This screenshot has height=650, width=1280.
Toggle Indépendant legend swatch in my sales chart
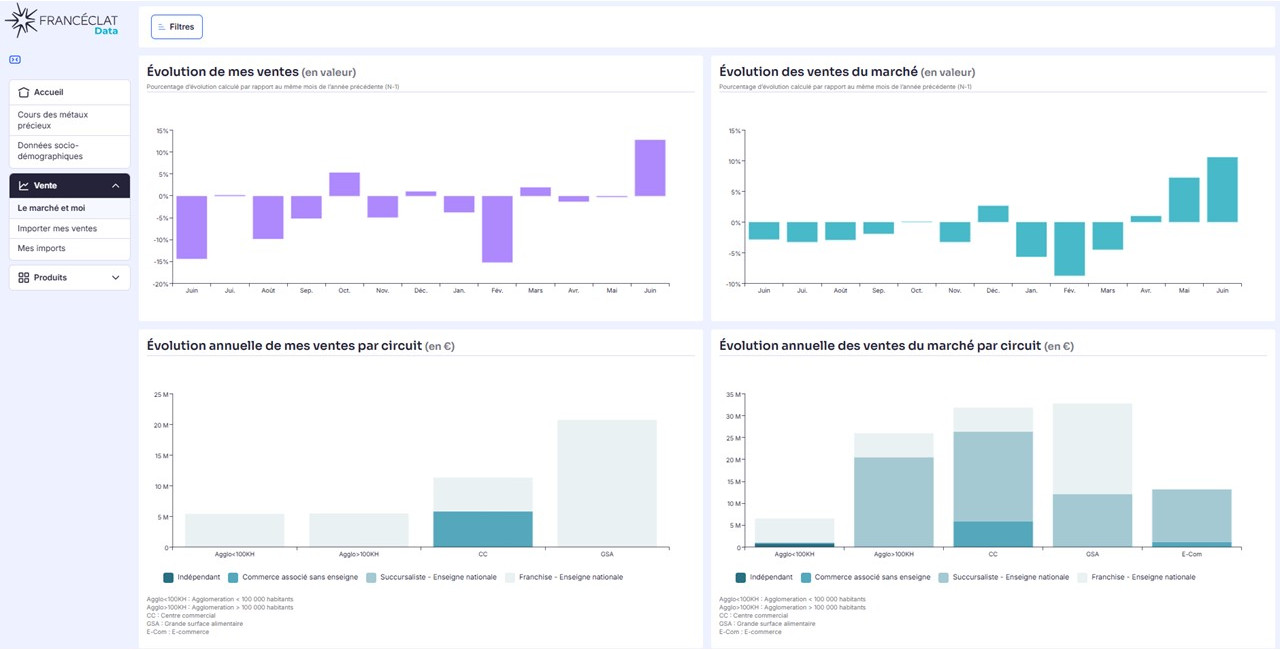[x=168, y=577]
